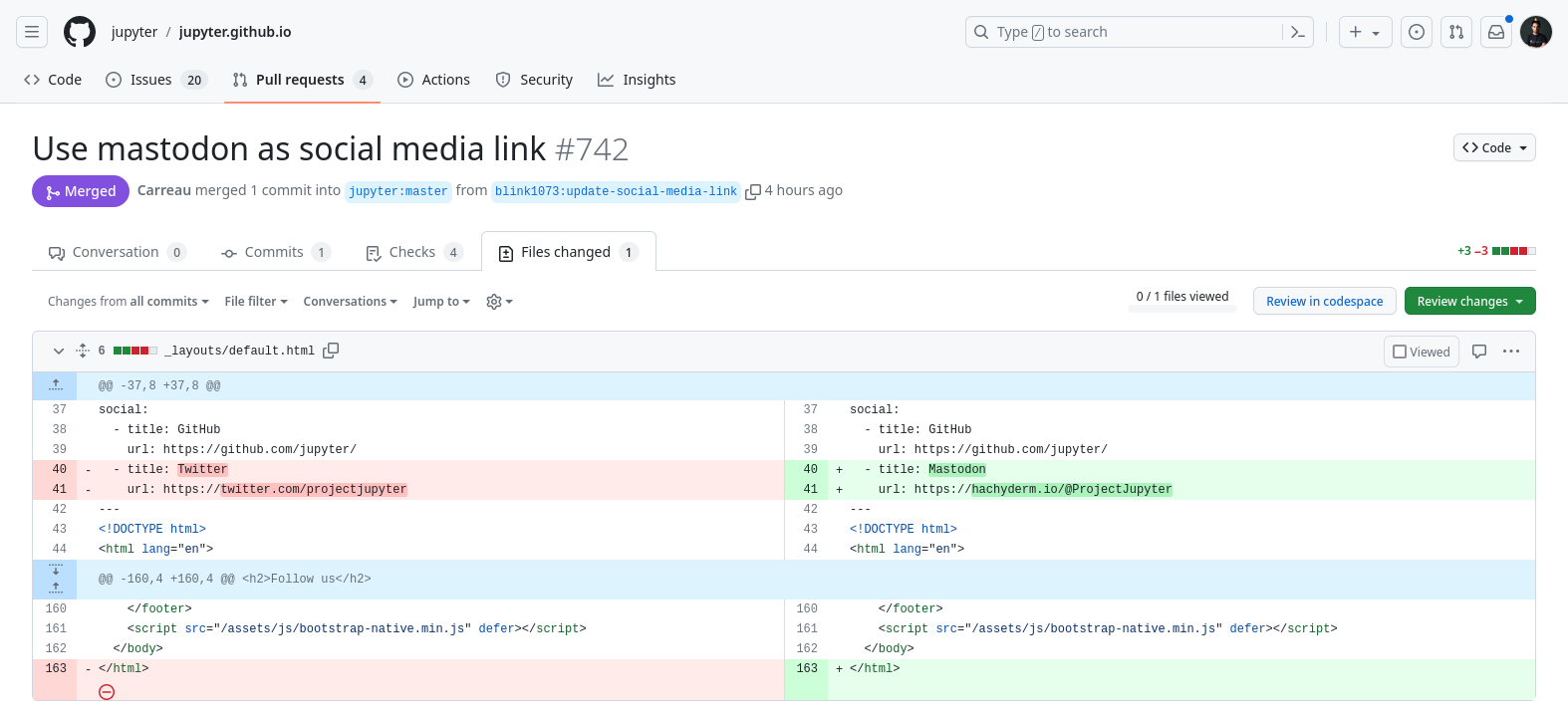1568x715 pixels.
Task: Comment on the file with speech bubble icon
Action: tap(1479, 352)
